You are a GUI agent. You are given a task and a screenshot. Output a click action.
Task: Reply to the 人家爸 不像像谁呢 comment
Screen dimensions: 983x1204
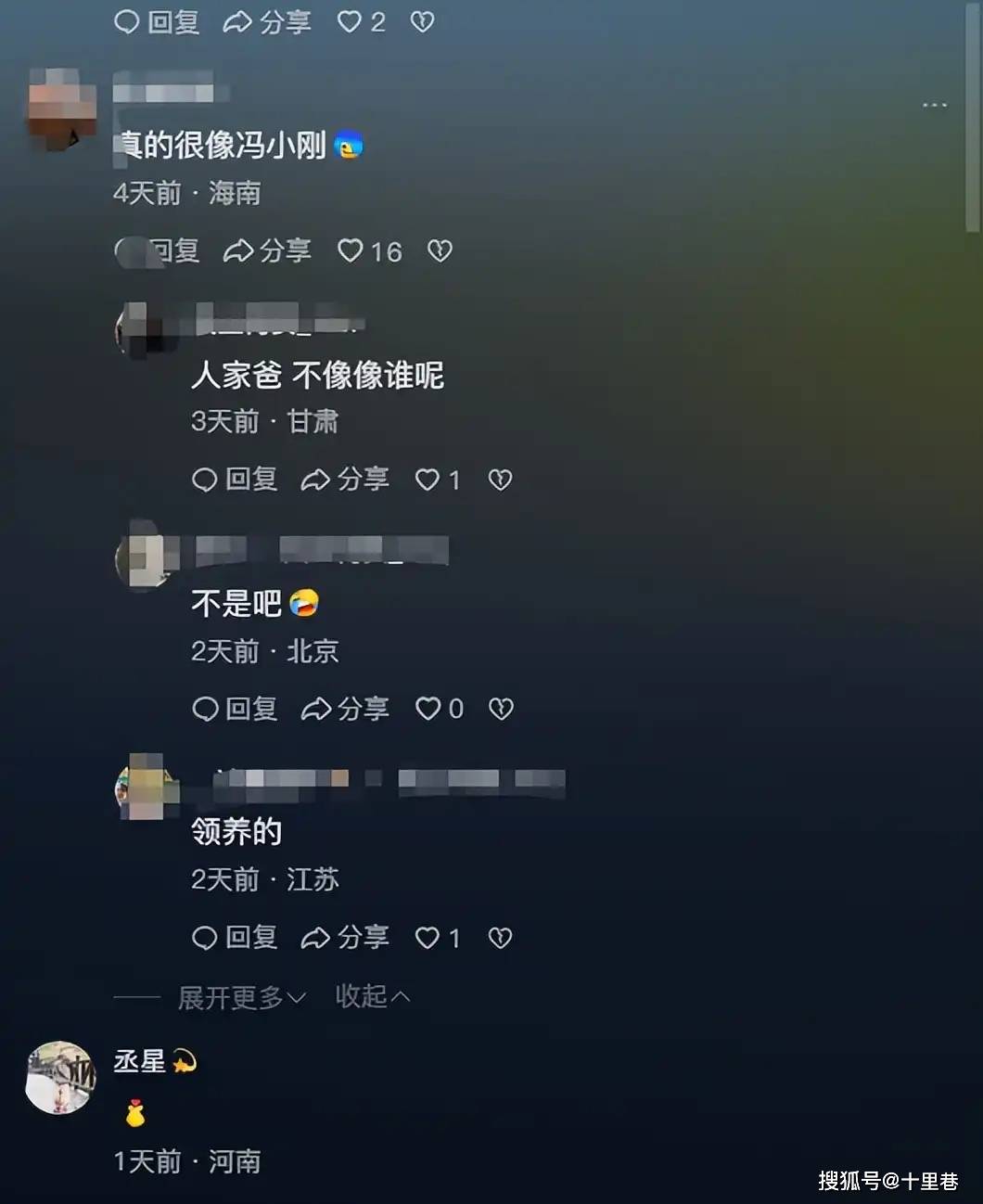[x=235, y=480]
